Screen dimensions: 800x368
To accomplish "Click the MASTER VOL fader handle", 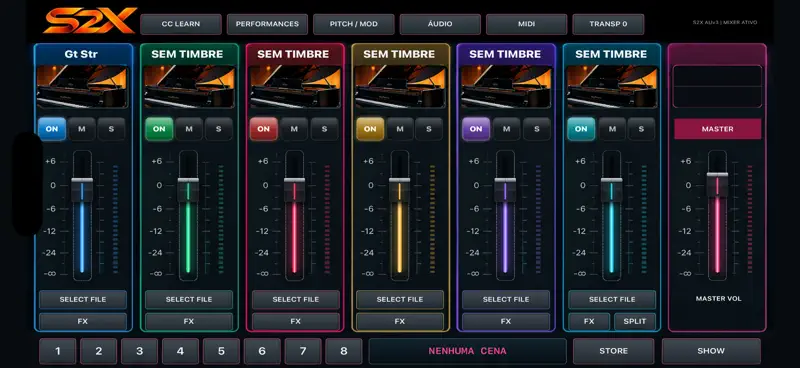I will pos(717,184).
